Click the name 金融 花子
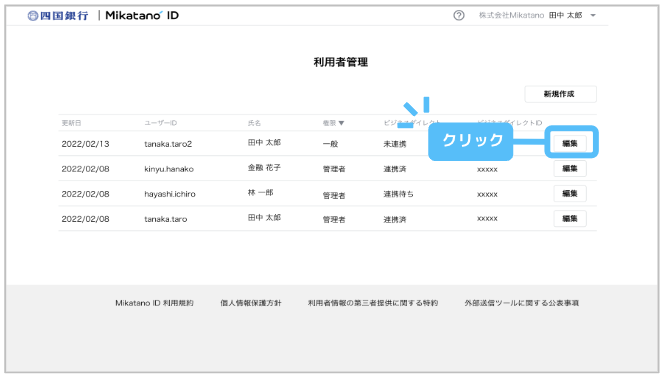 click(264, 168)
